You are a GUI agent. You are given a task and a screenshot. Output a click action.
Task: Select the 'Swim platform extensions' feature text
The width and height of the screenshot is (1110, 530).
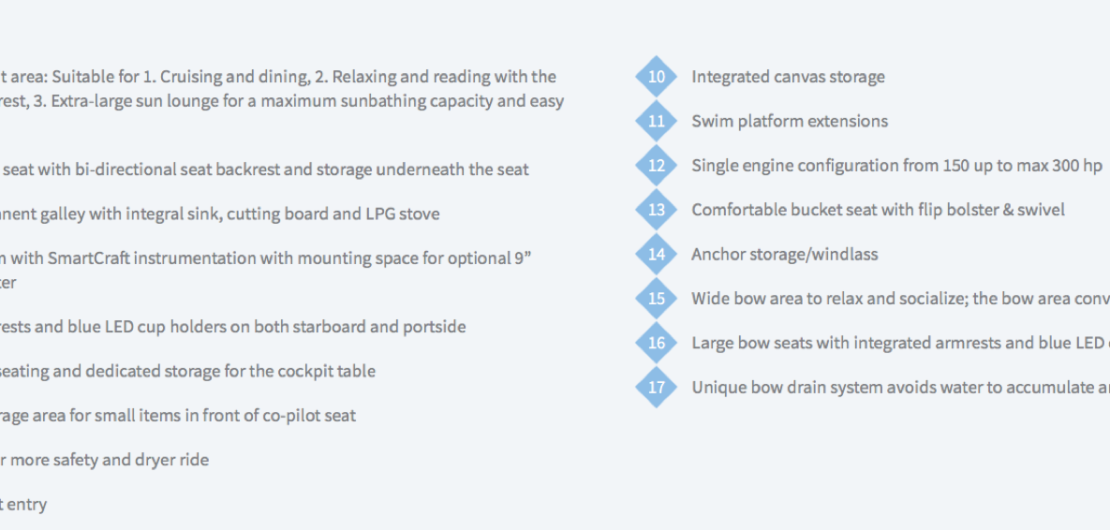click(x=789, y=121)
